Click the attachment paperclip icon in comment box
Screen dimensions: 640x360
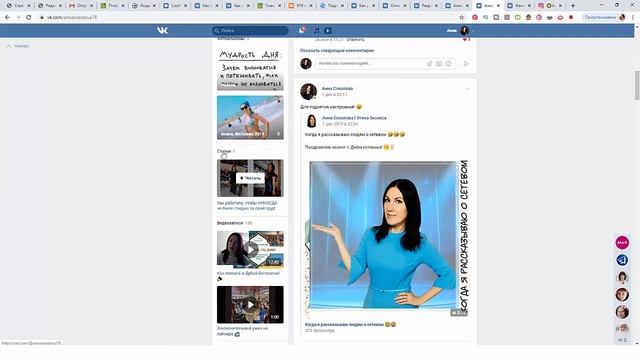point(429,64)
